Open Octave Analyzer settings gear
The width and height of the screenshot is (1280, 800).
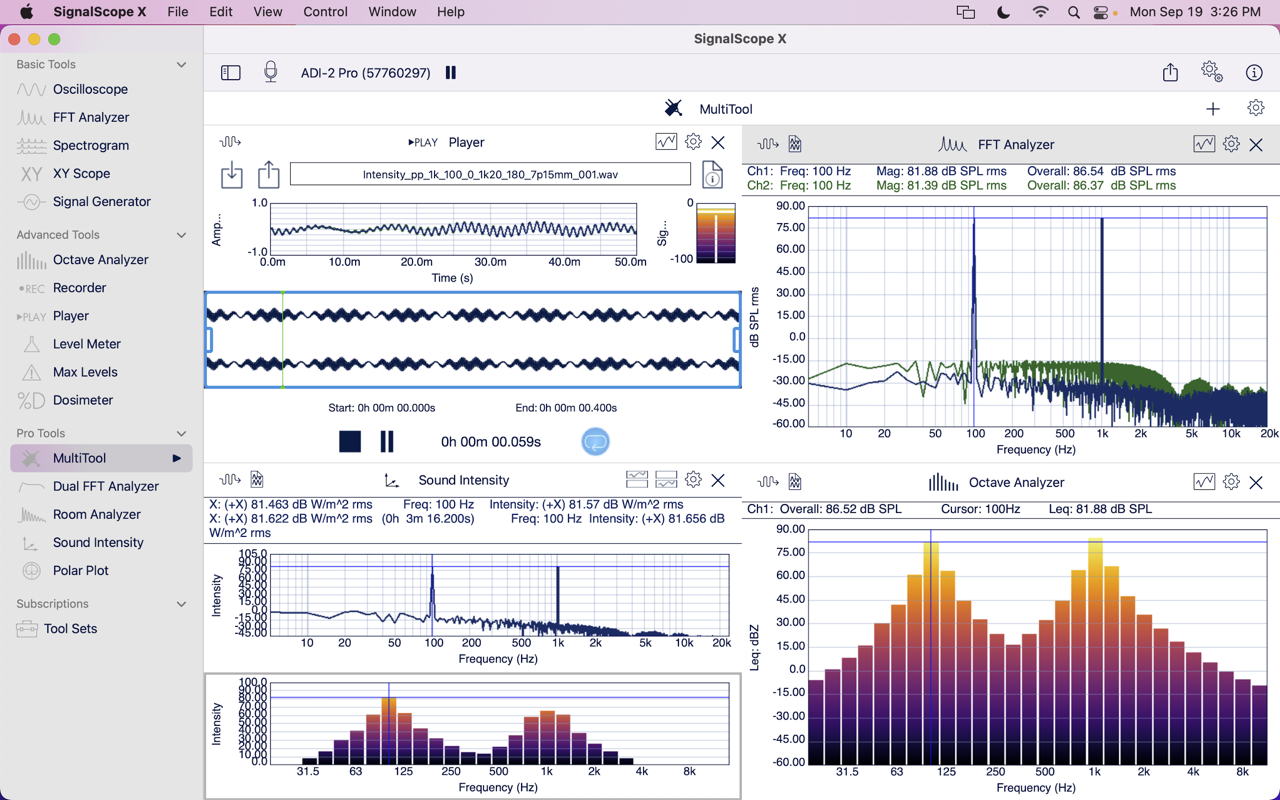(1231, 482)
